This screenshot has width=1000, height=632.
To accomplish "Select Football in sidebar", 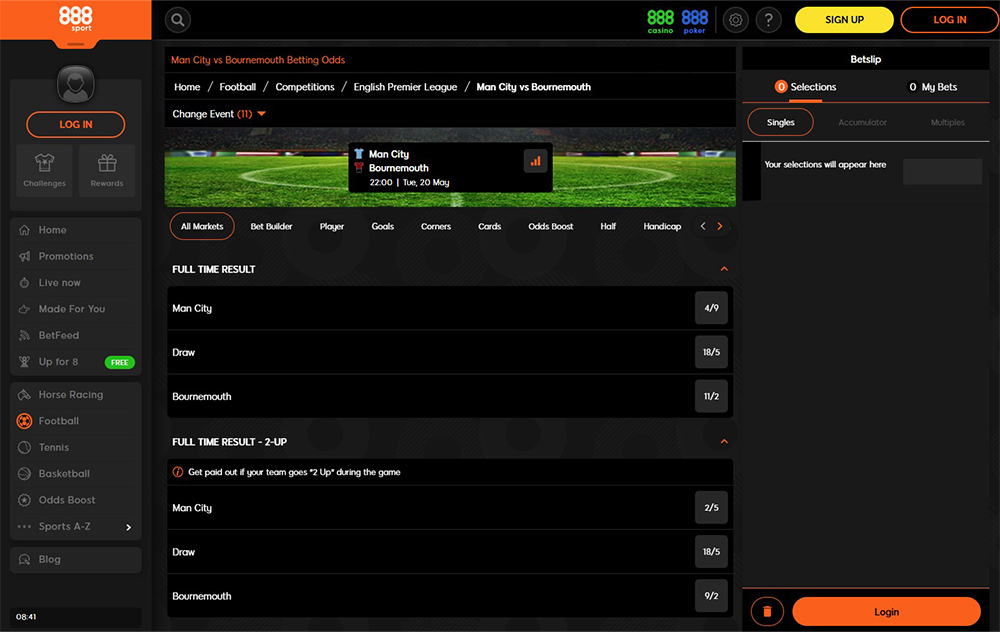I will 76,421.
